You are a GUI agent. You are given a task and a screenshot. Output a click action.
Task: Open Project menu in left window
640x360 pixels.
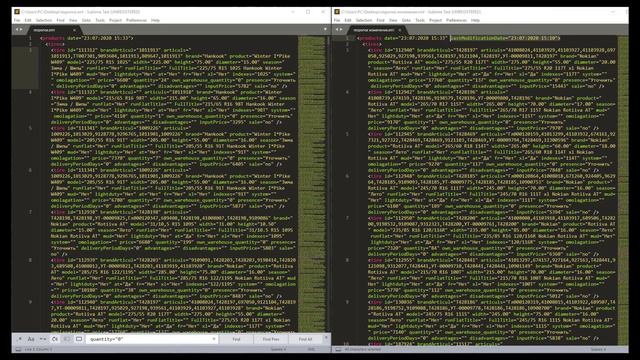(x=115, y=20)
